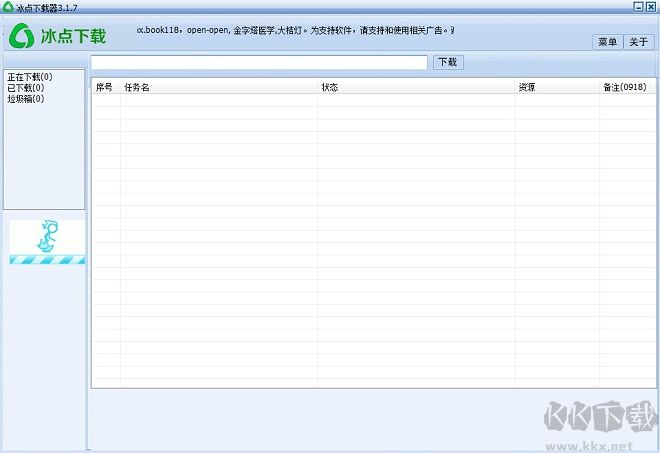Sort by the 序号 column header
The height and width of the screenshot is (453, 660).
[x=106, y=87]
